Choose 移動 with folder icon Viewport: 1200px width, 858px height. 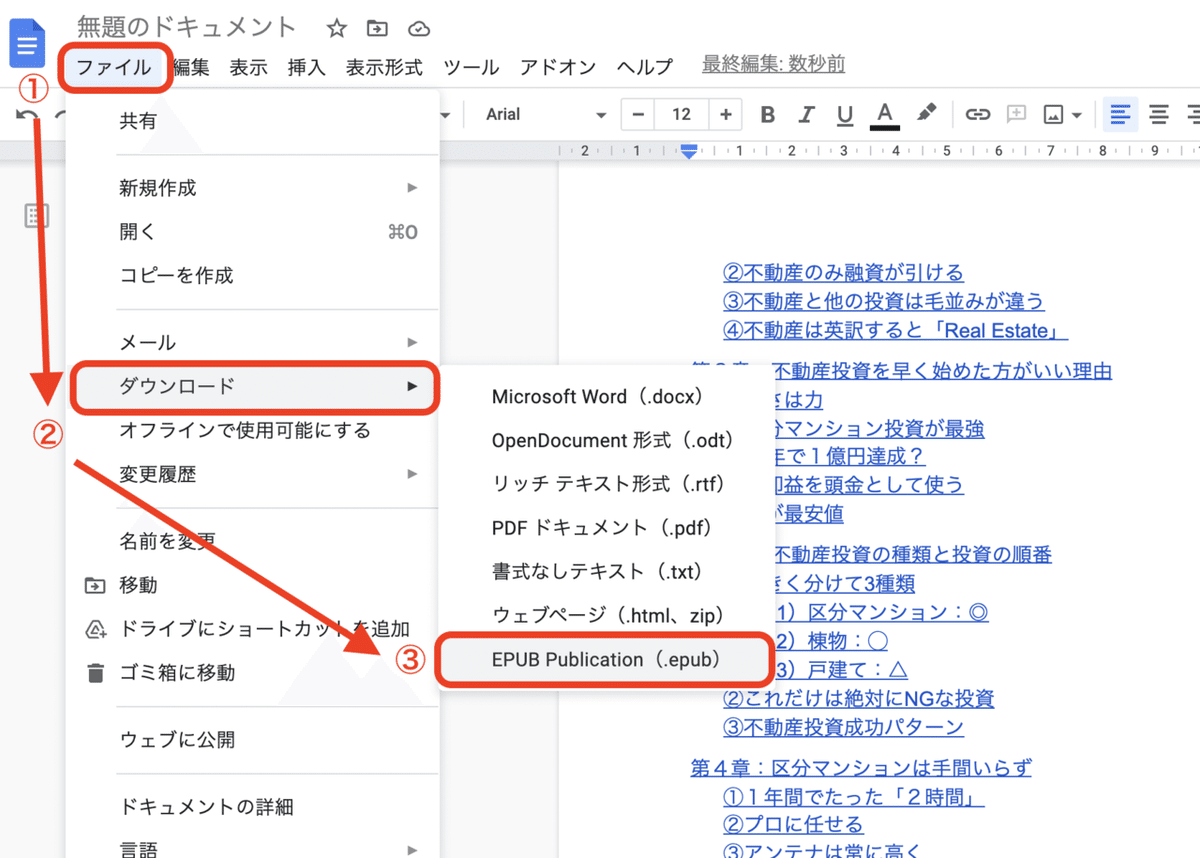[252, 585]
